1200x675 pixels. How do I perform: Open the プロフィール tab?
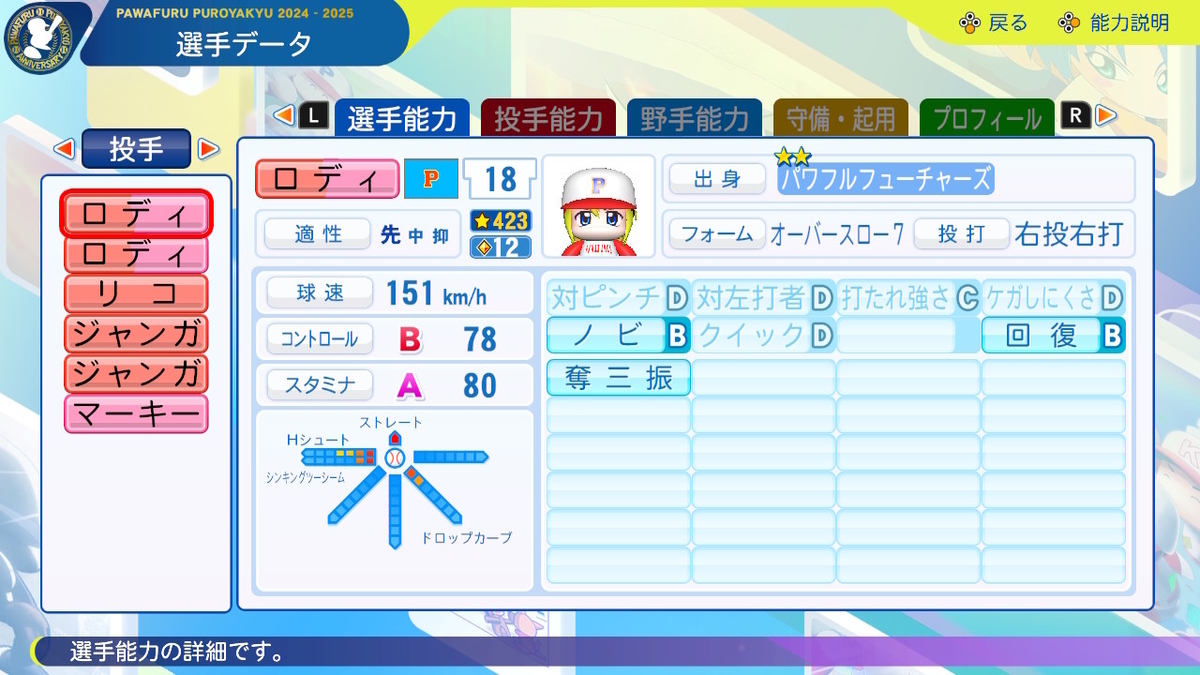[987, 118]
